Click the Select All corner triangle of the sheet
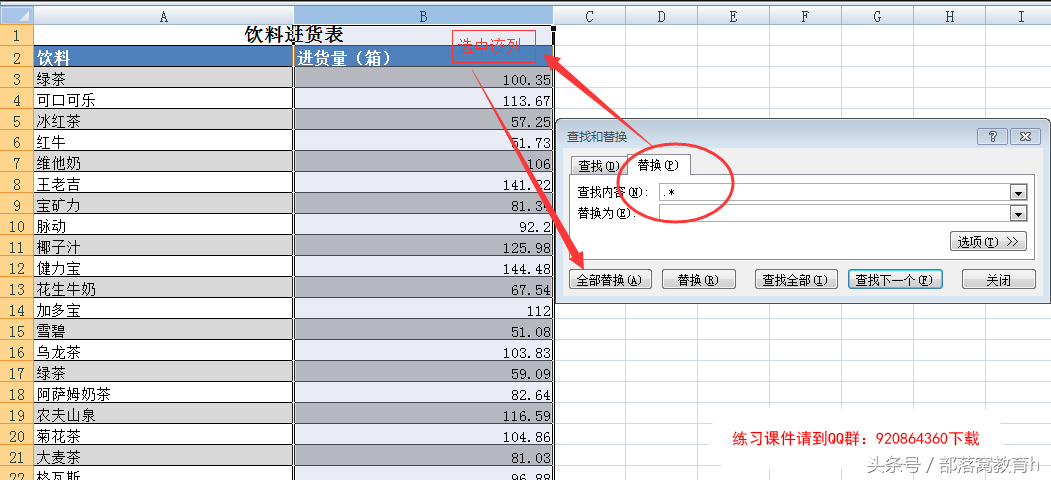 point(17,16)
